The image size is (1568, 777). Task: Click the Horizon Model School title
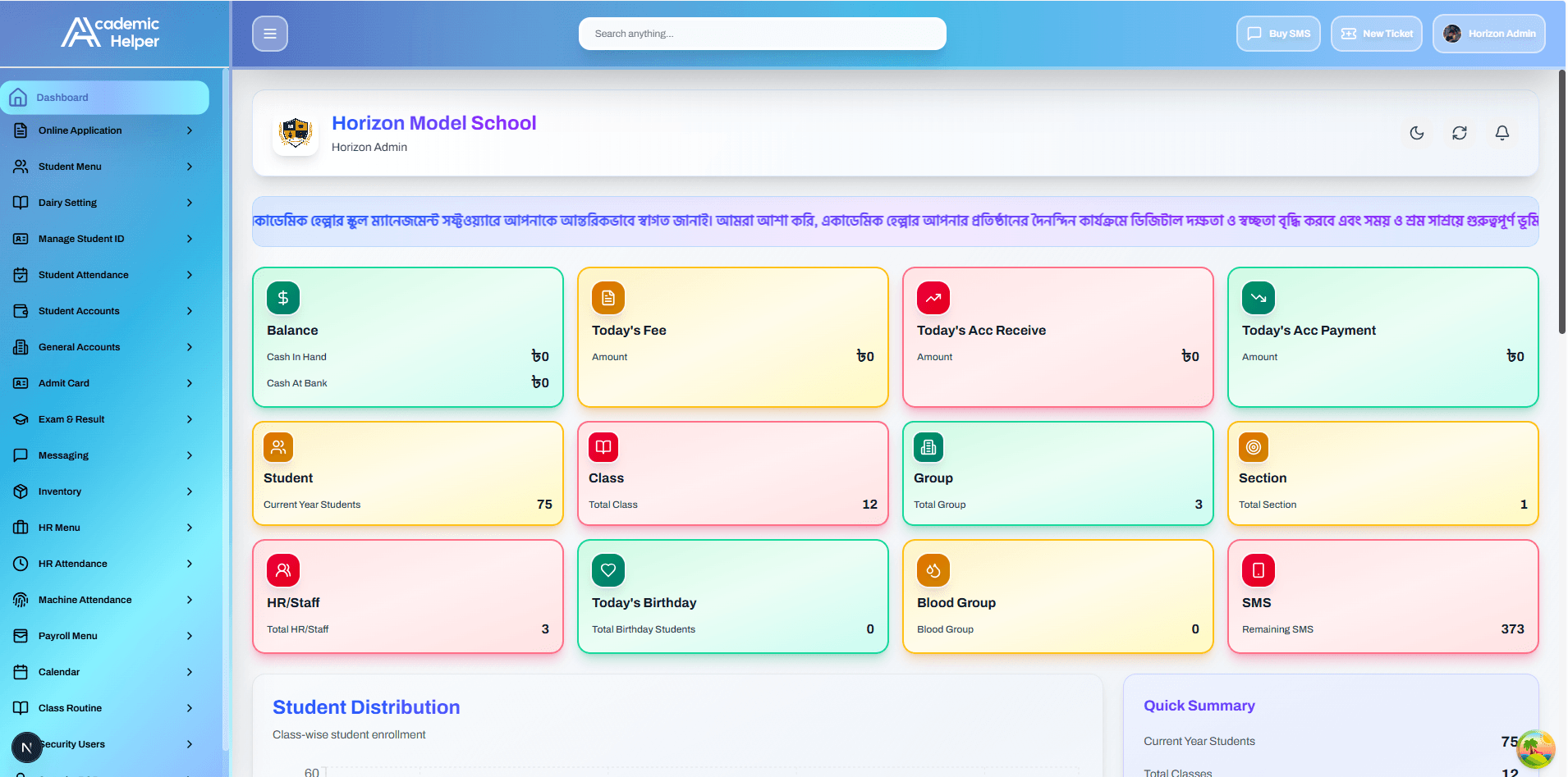click(x=433, y=123)
